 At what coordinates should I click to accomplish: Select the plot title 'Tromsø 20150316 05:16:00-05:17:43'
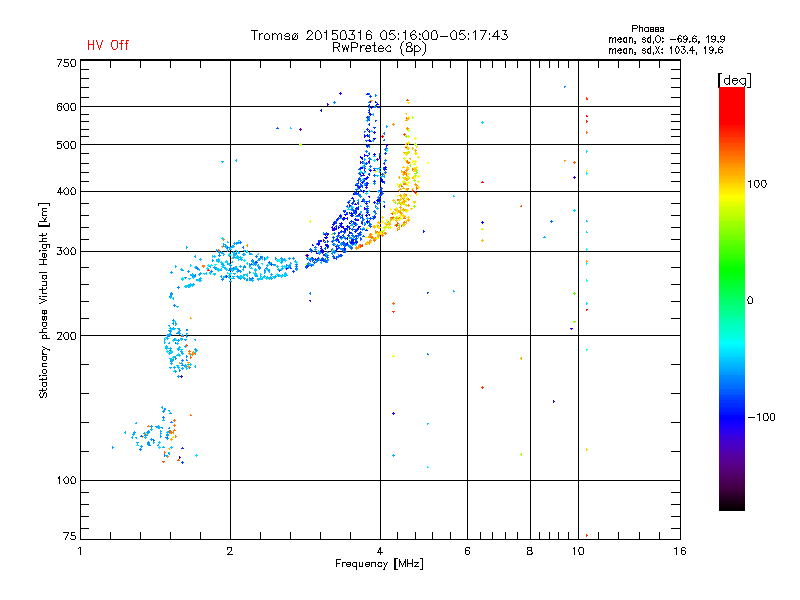(x=379, y=35)
